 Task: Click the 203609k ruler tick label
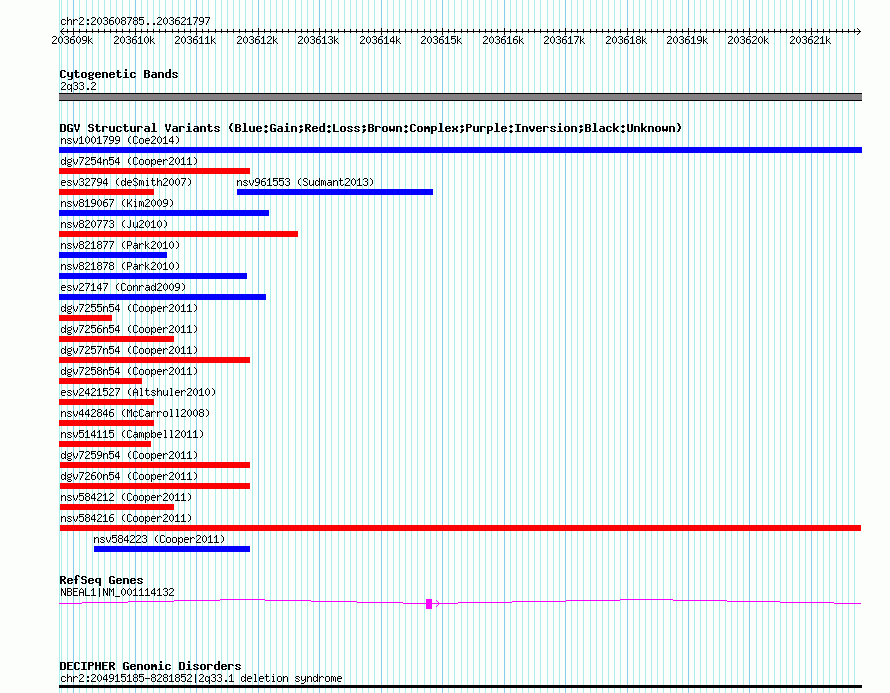pyautogui.click(x=72, y=40)
